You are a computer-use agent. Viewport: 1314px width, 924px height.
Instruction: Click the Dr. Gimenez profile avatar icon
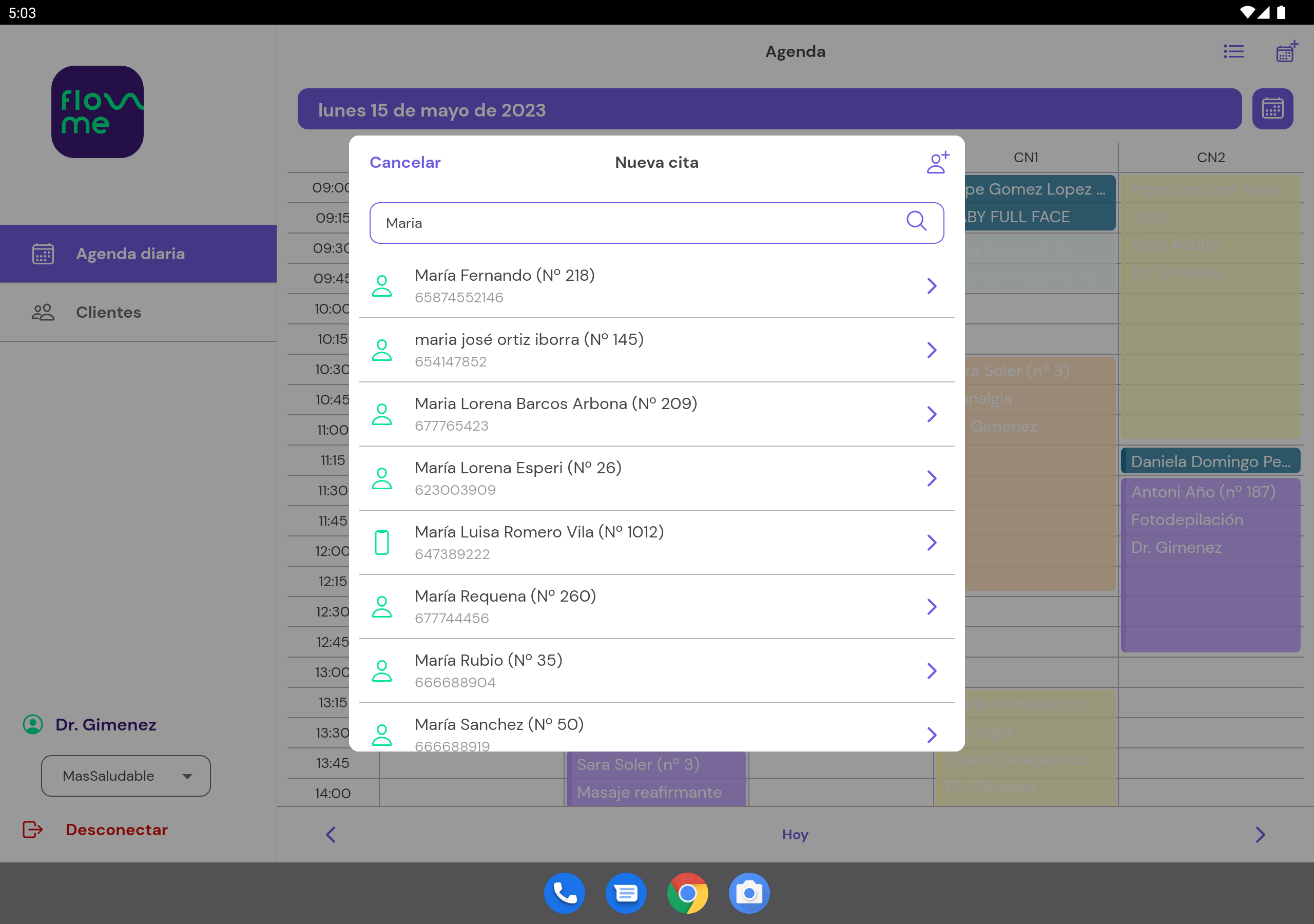(33, 724)
